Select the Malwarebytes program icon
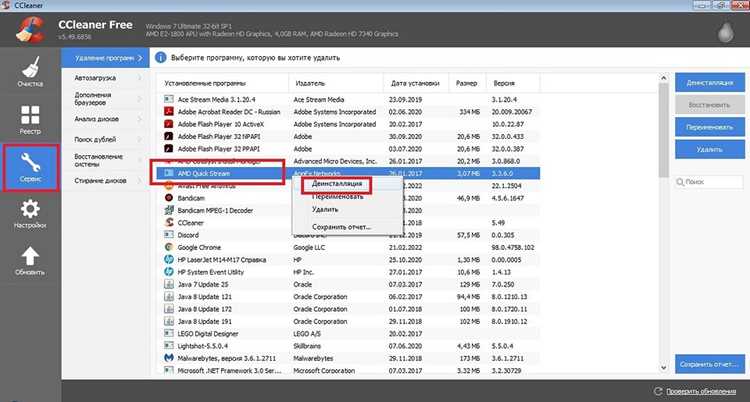Screen dimensions: 750x402 click(168, 358)
